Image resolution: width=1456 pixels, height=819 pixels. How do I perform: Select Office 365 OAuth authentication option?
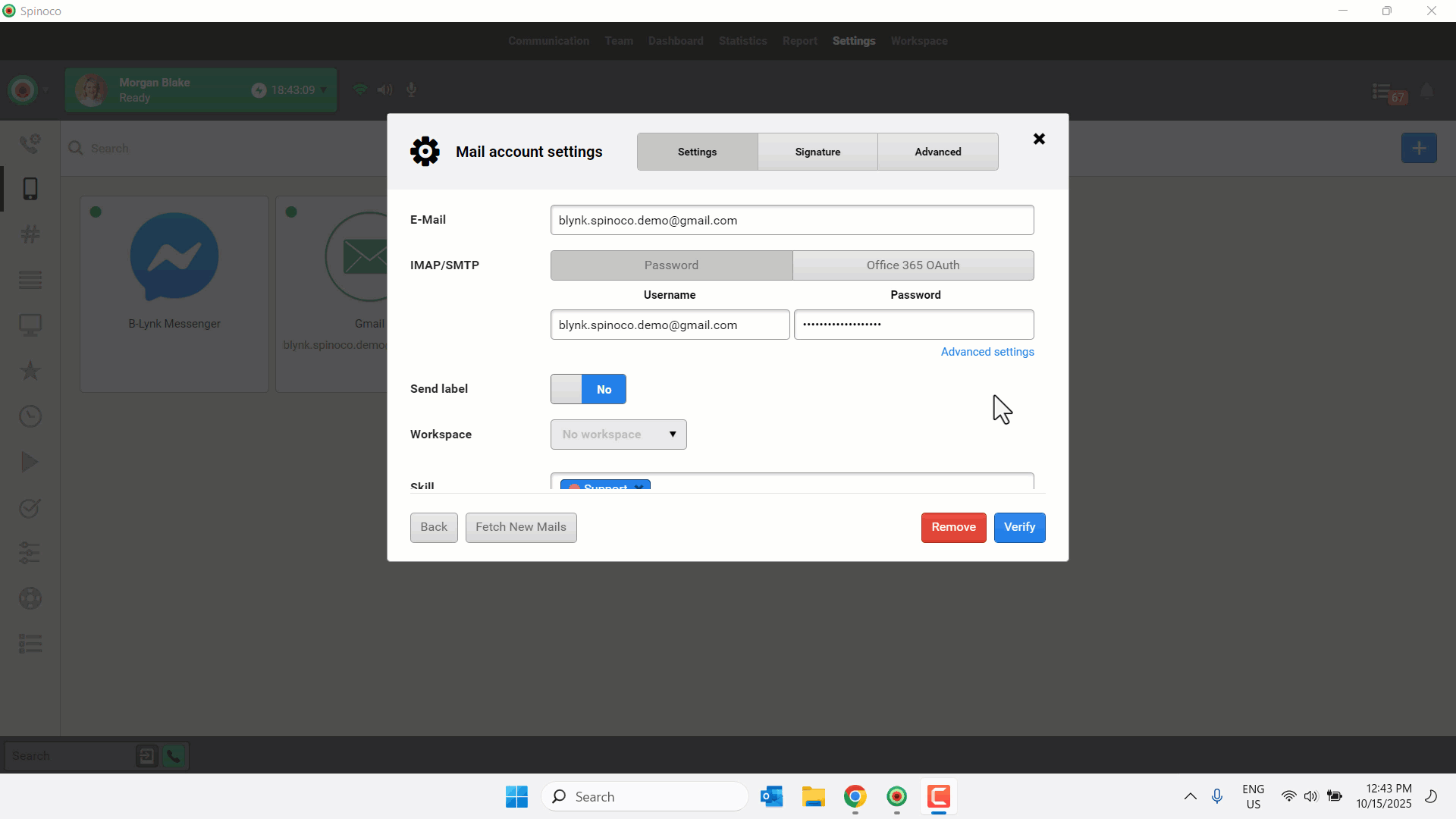(x=913, y=265)
